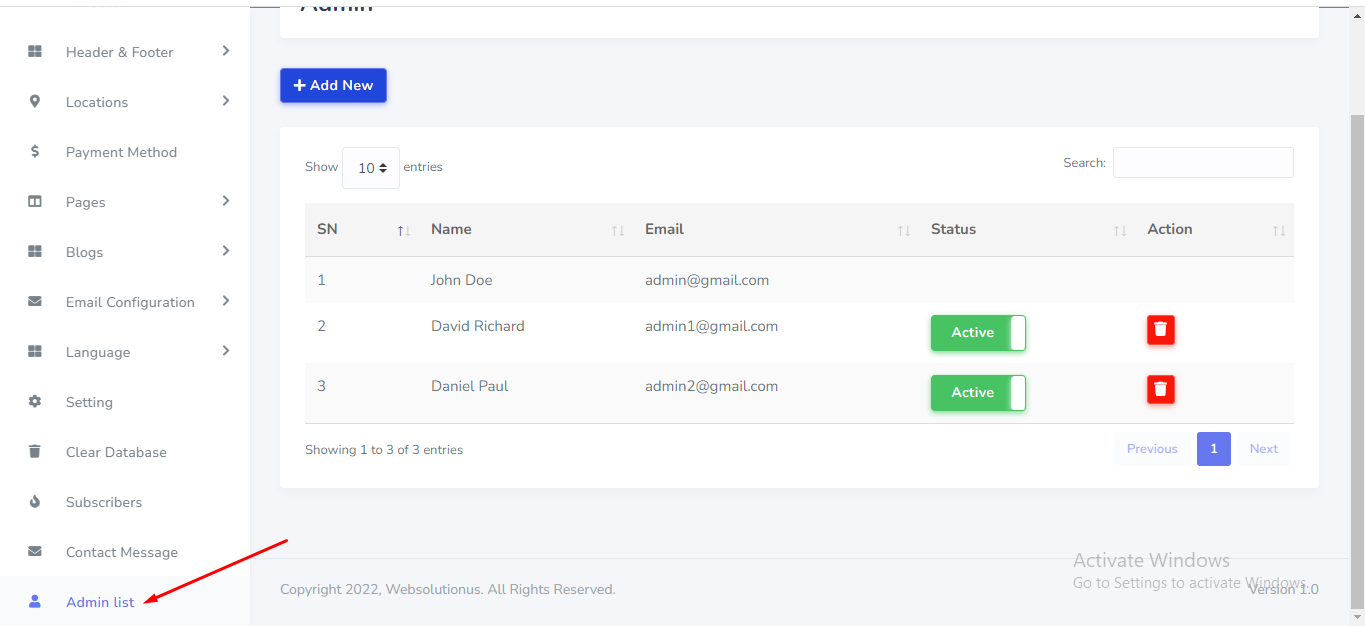Screen dimensions: 1365x626
Task: Go to the Next page of entries
Action: coord(1263,449)
